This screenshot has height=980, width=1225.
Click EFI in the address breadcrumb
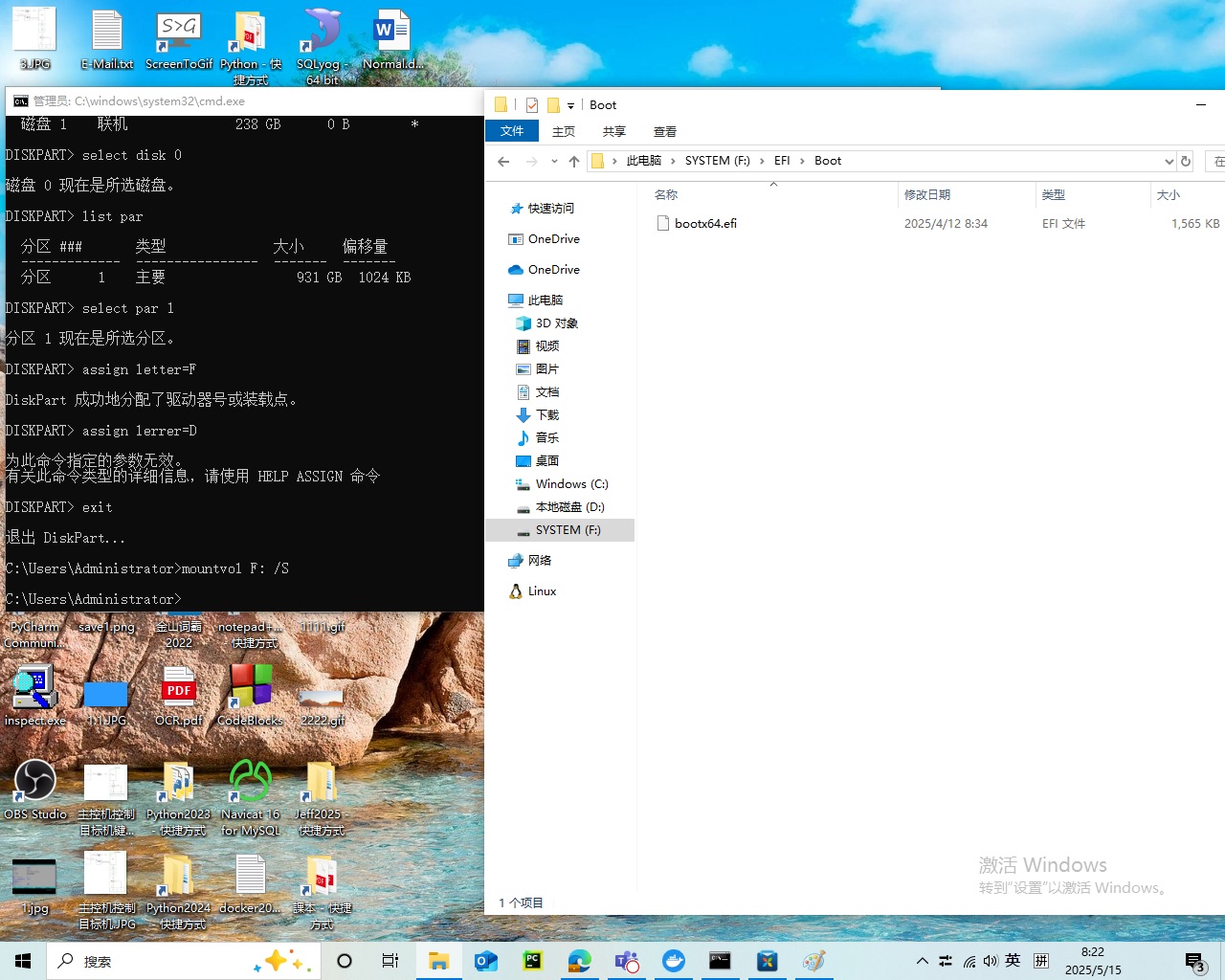tap(782, 161)
